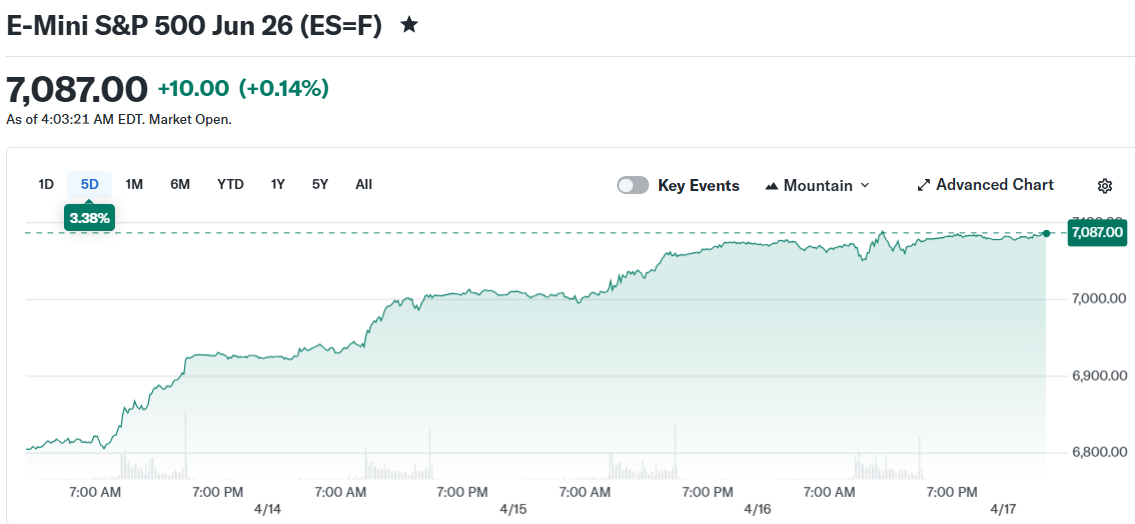Open chart settings gear icon
The width and height of the screenshot is (1135, 524).
coord(1104,186)
